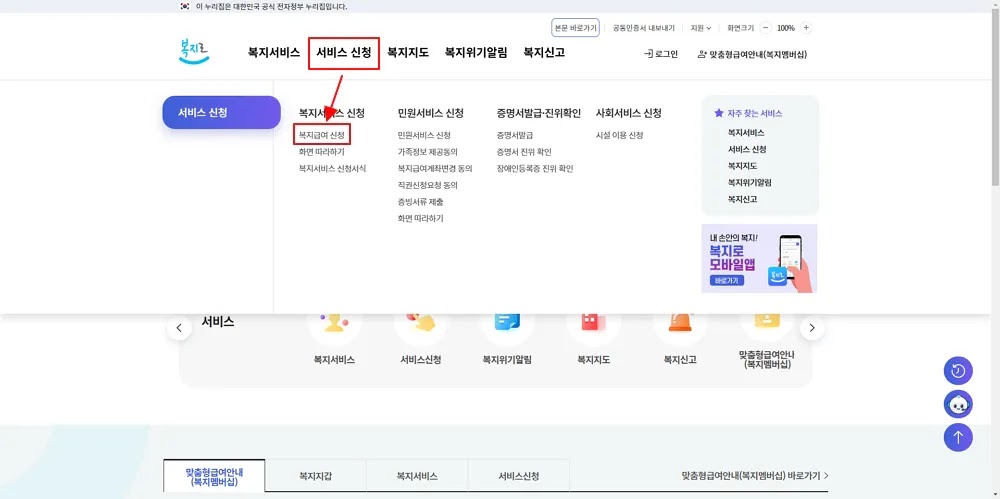Click 가족정보 제공동의 link
The image size is (1000, 499).
[427, 152]
